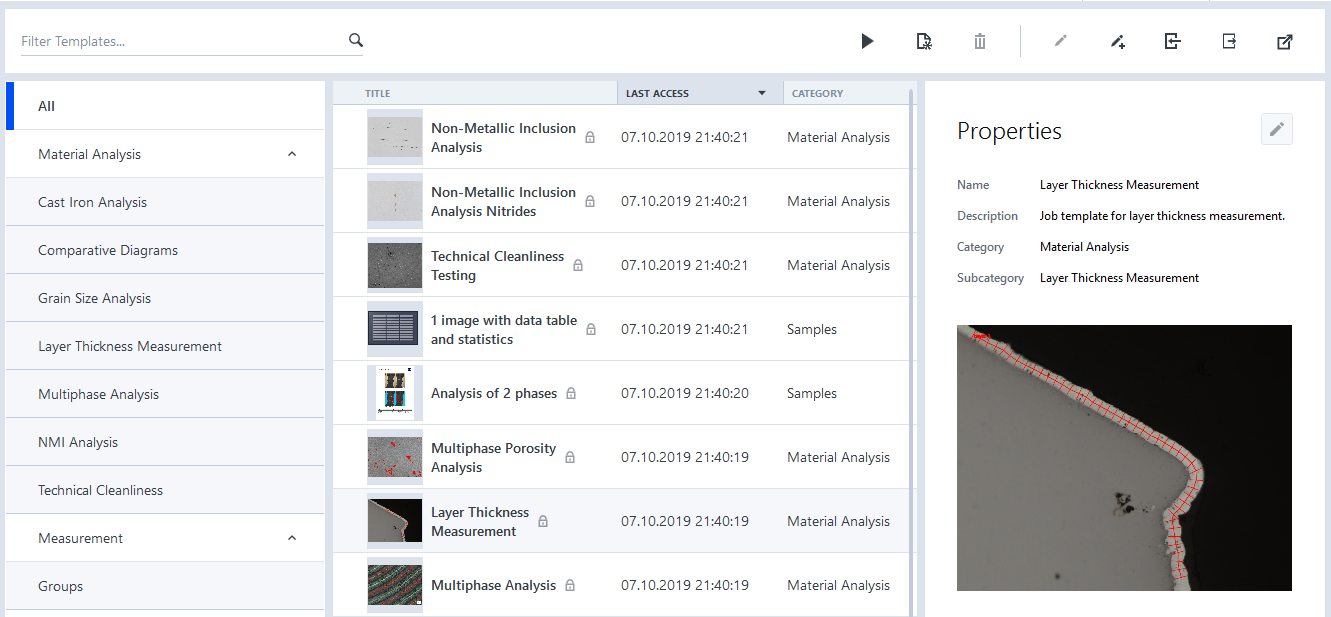
Task: Run the selected job template
Action: click(x=867, y=41)
